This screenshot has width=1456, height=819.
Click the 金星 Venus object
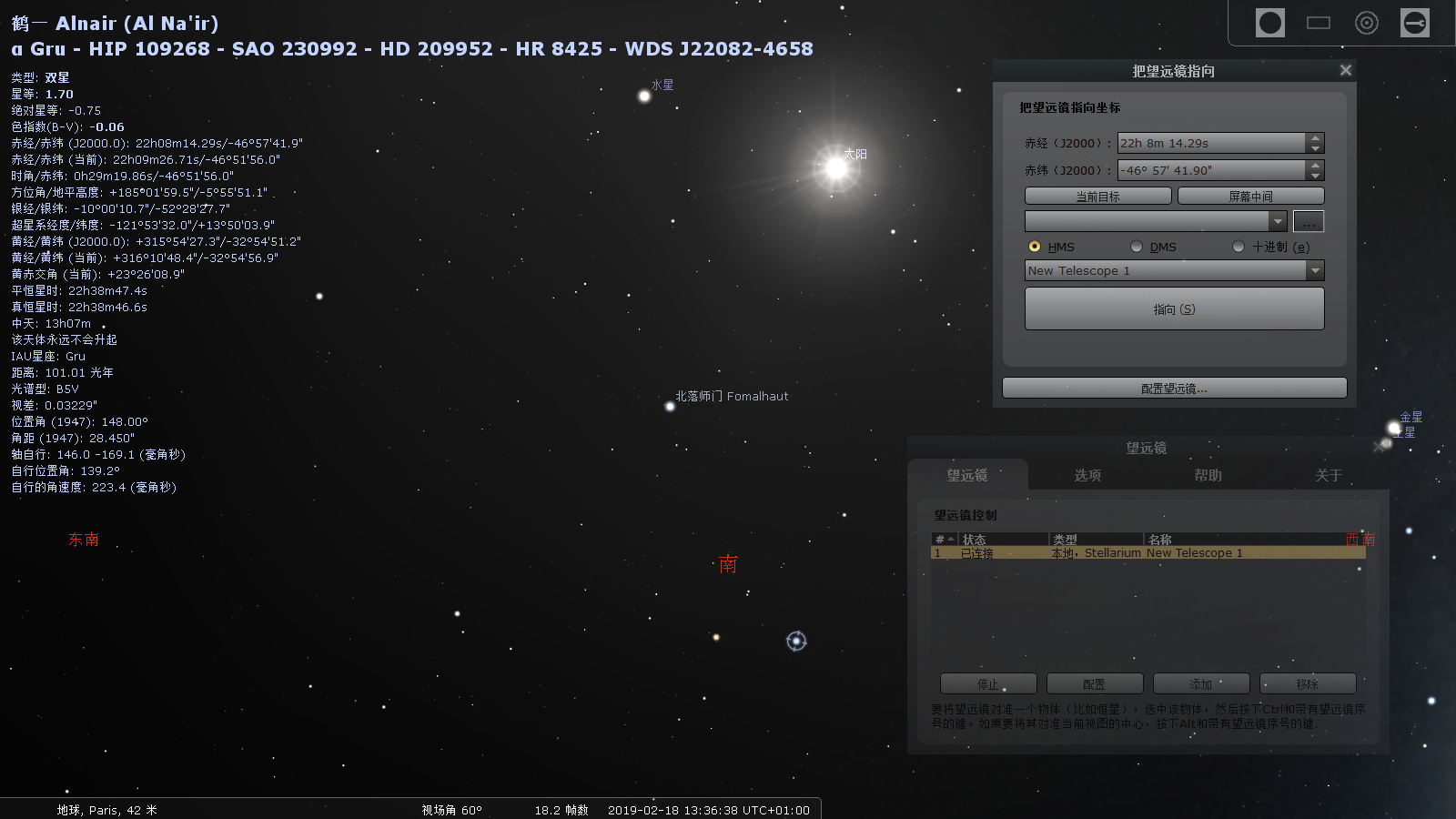pos(1393,428)
